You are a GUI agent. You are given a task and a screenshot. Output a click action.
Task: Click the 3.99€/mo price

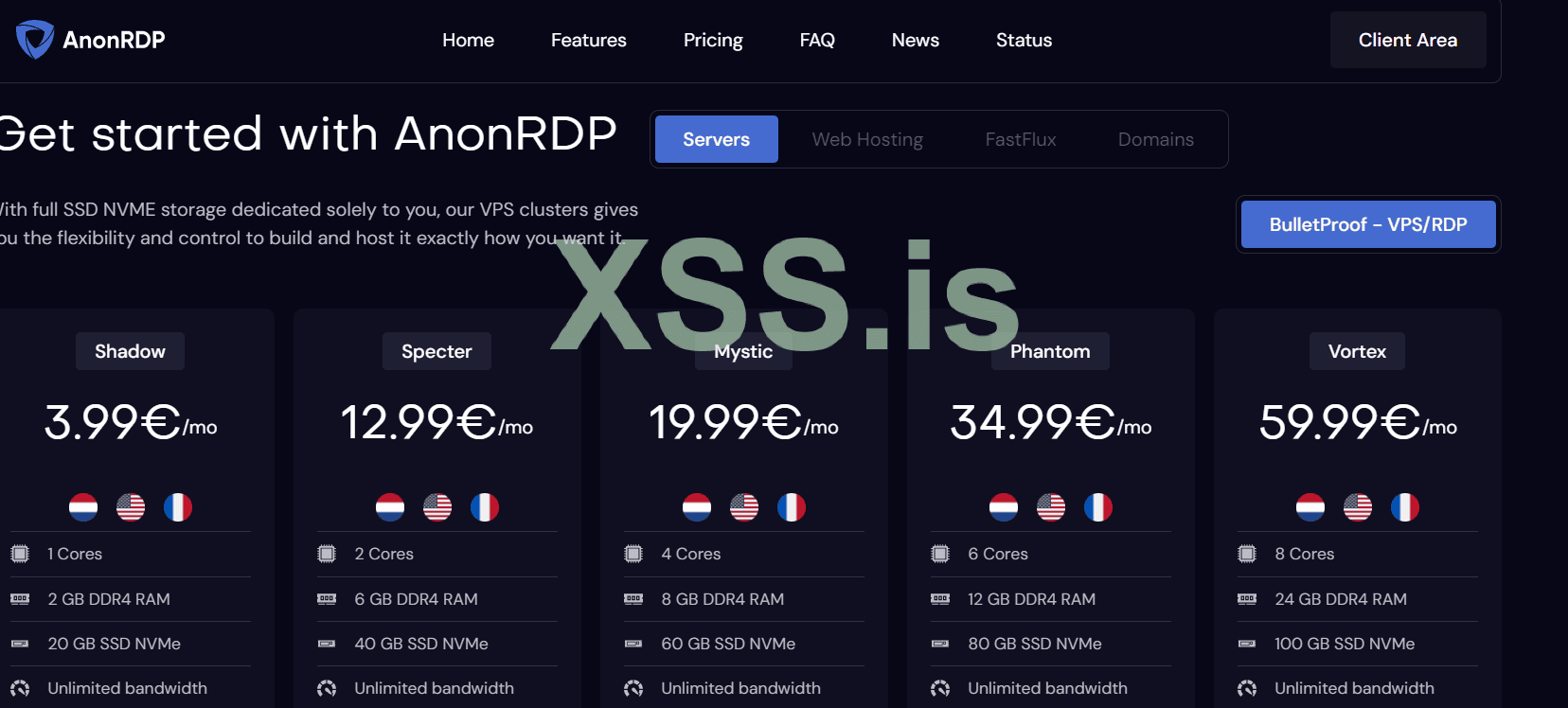(x=131, y=422)
